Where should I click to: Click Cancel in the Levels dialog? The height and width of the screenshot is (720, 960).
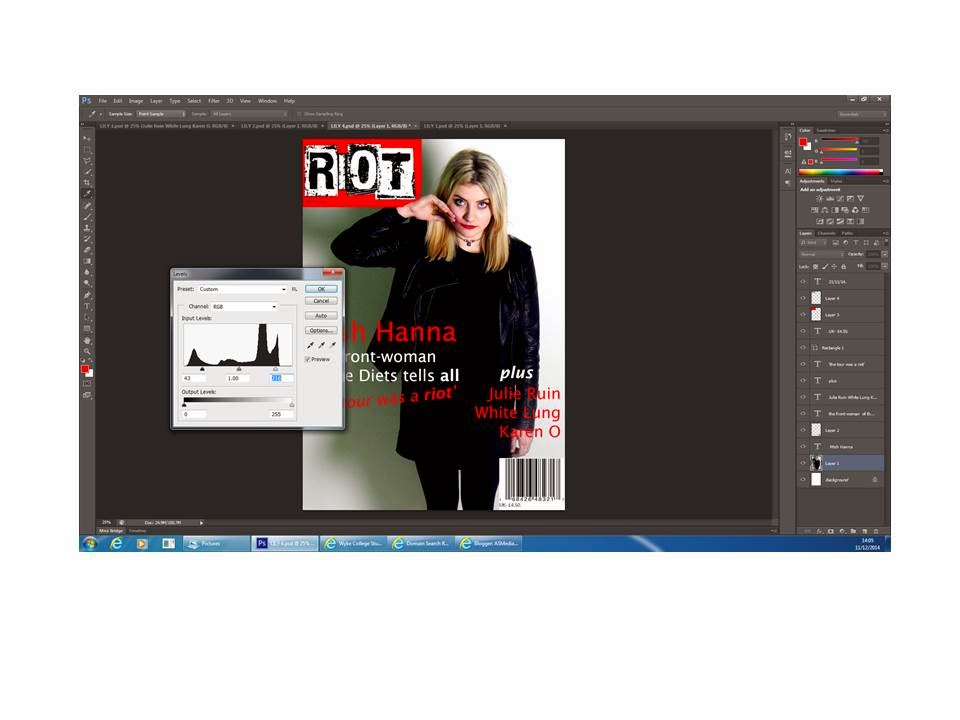(321, 301)
